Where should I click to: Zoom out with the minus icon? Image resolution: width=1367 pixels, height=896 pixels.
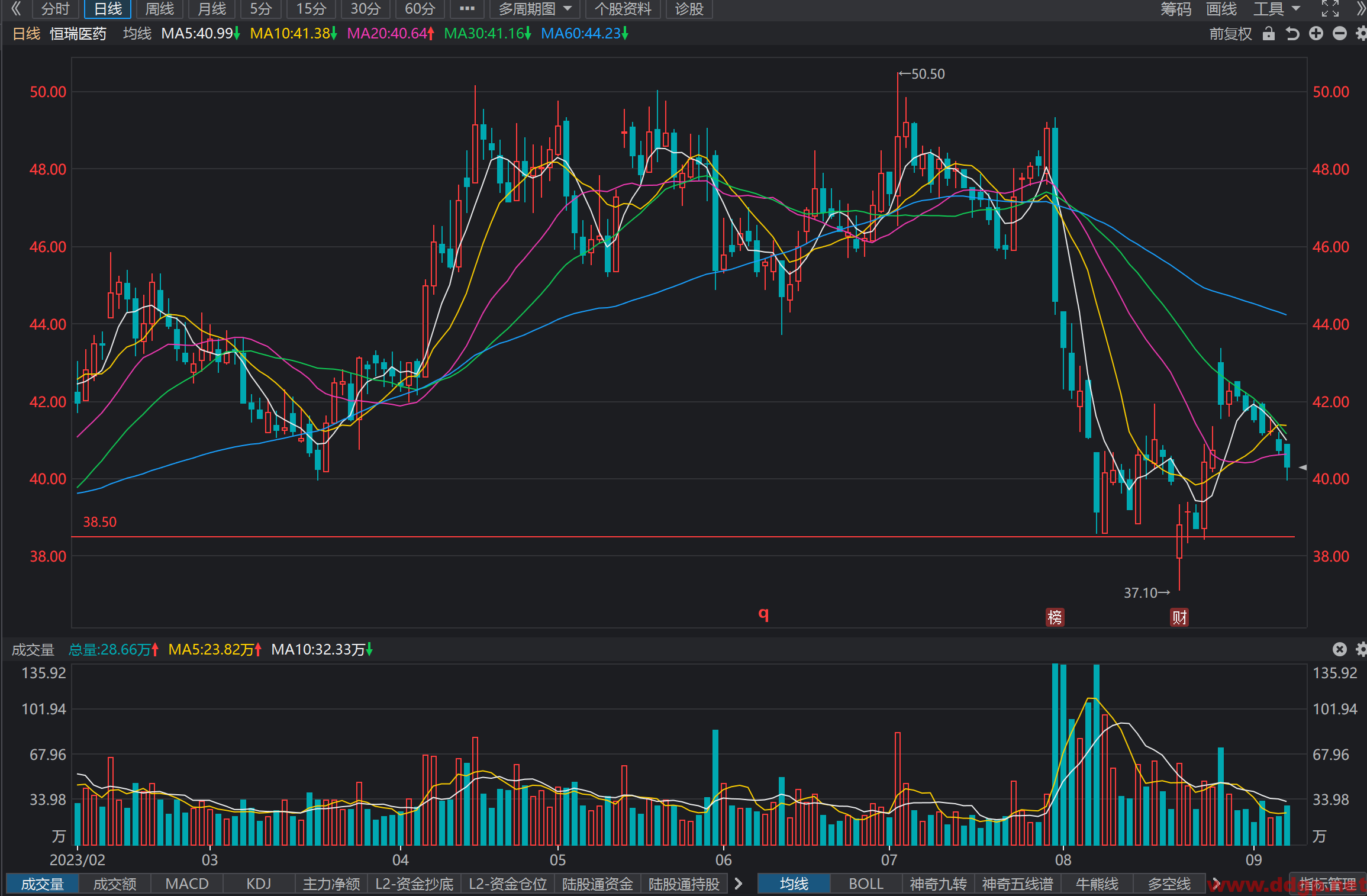coord(1340,34)
